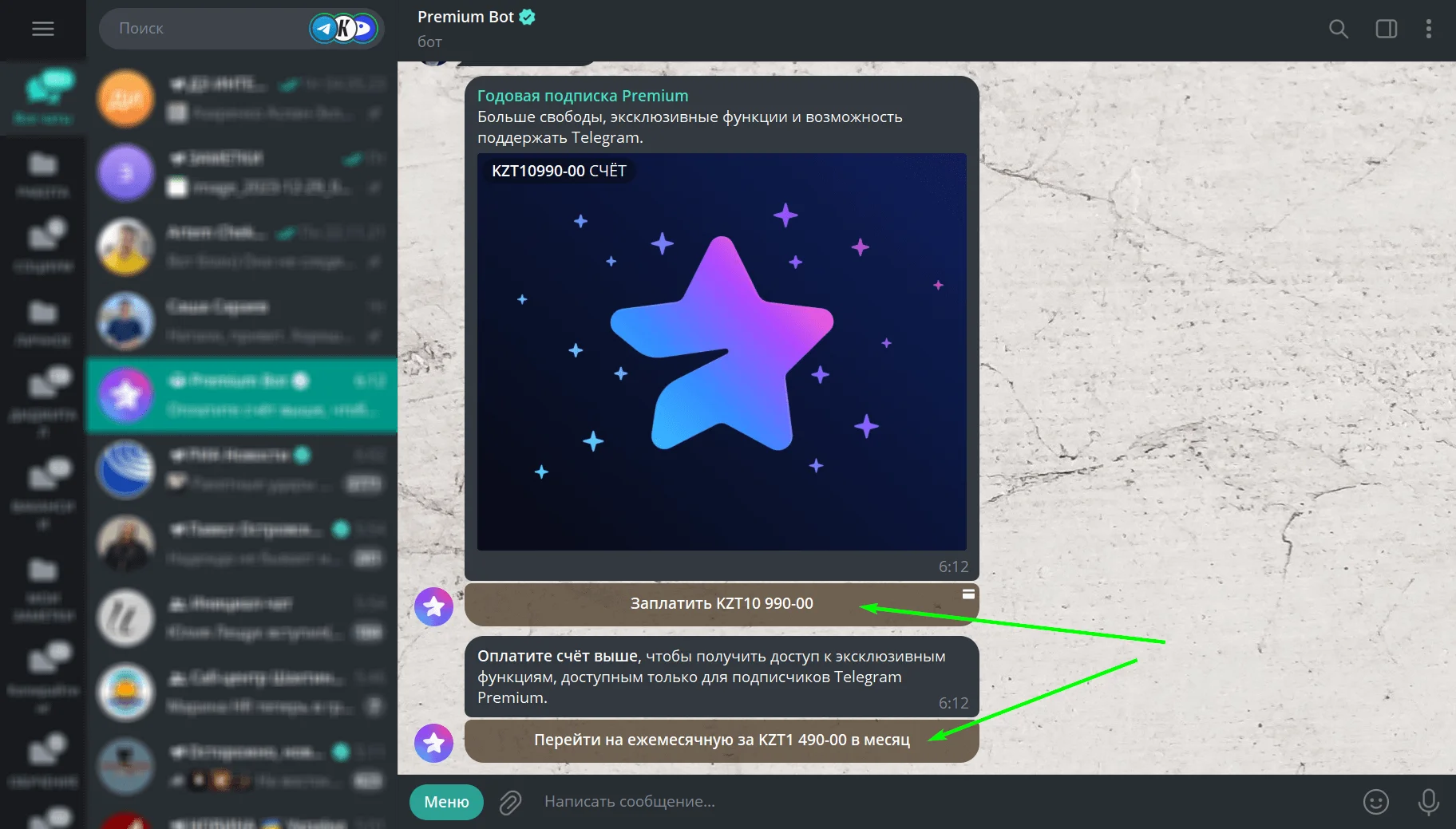Open the Premium star invoice image
Image resolution: width=1456 pixels, height=829 pixels.
(x=722, y=352)
